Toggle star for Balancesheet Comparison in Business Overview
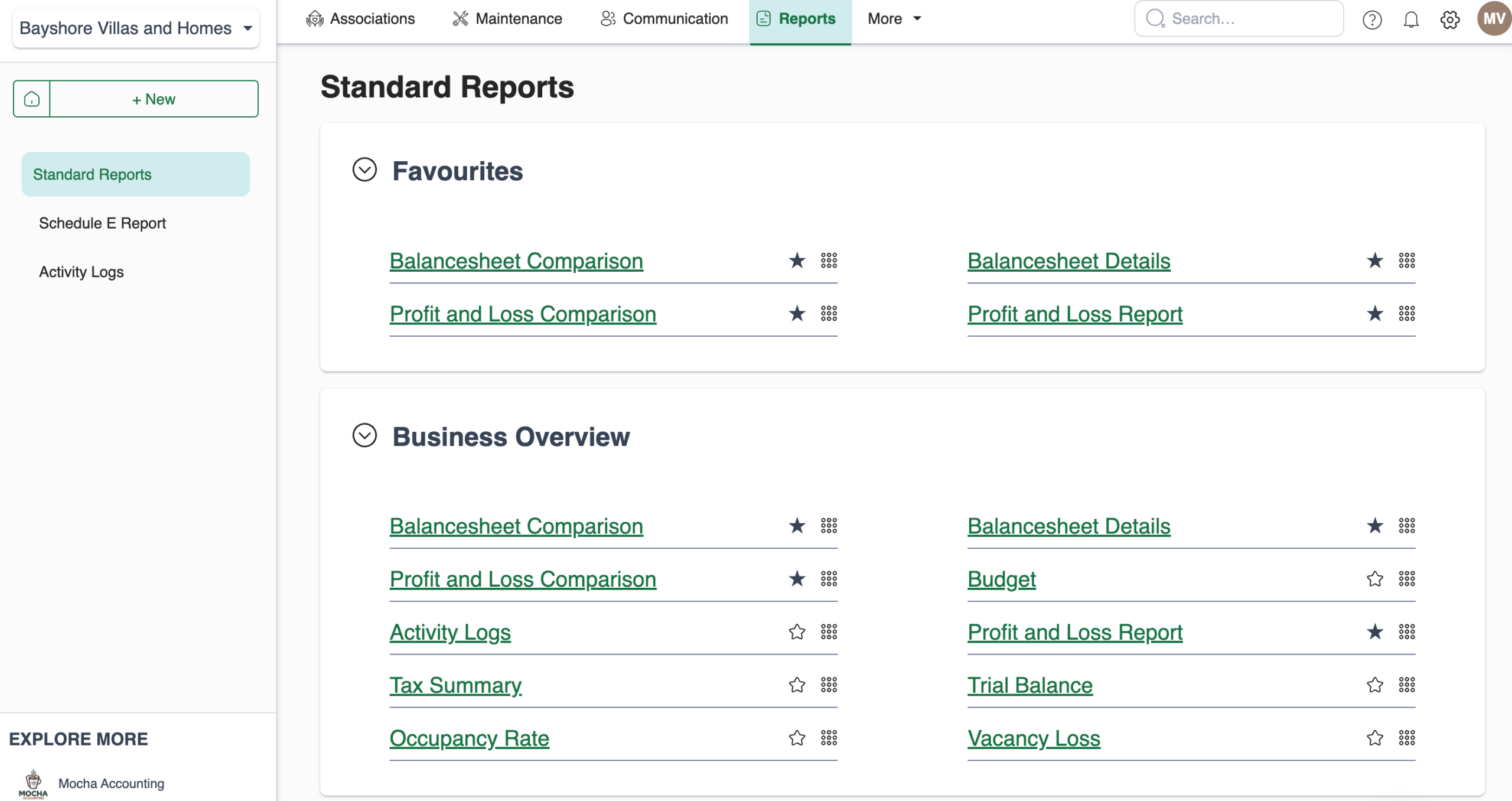Image resolution: width=1512 pixels, height=801 pixels. (797, 526)
